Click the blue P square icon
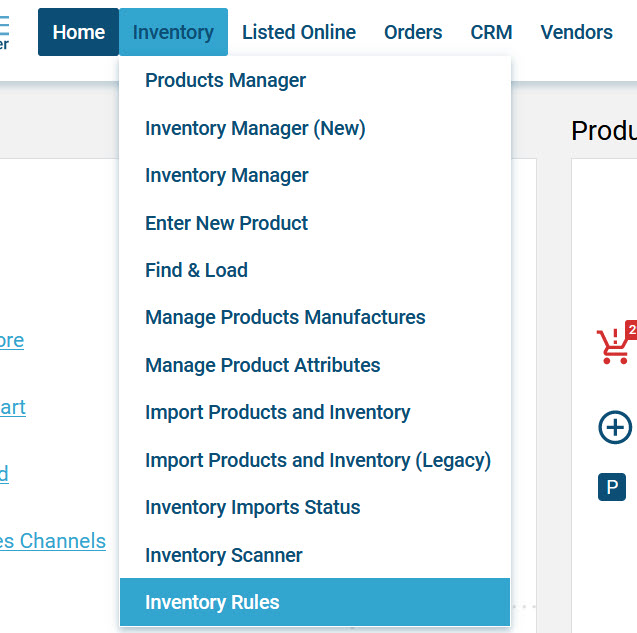Screen dimensions: 637x633 pyautogui.click(x=612, y=487)
